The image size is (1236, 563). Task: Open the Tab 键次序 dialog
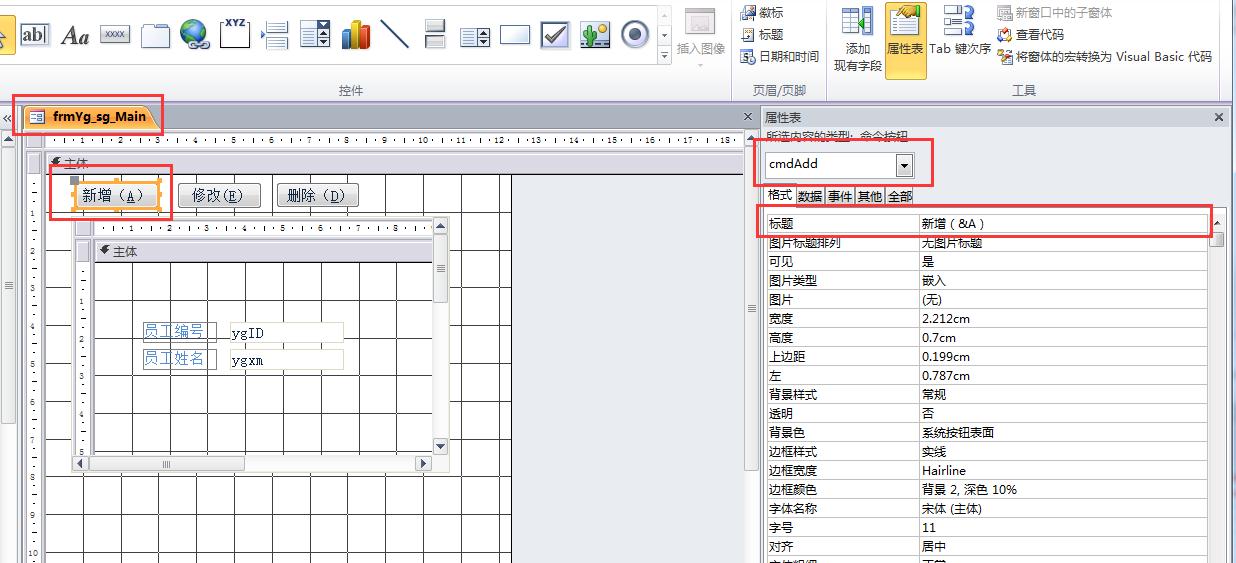tap(960, 30)
